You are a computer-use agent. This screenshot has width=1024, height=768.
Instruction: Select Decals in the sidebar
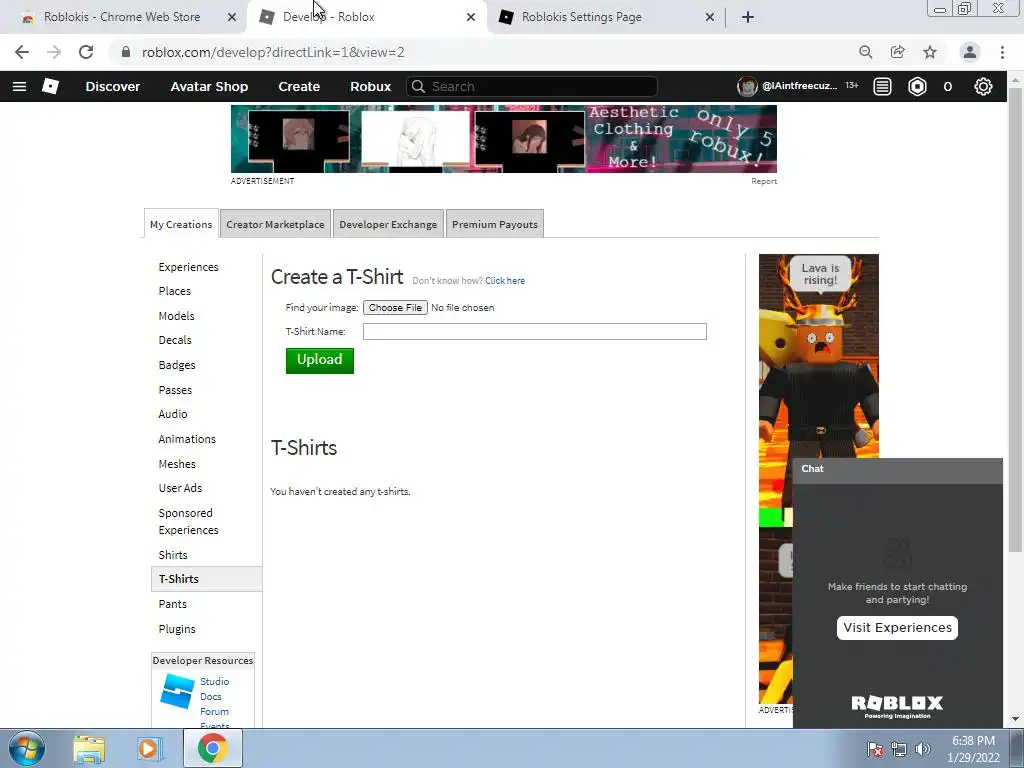(175, 340)
